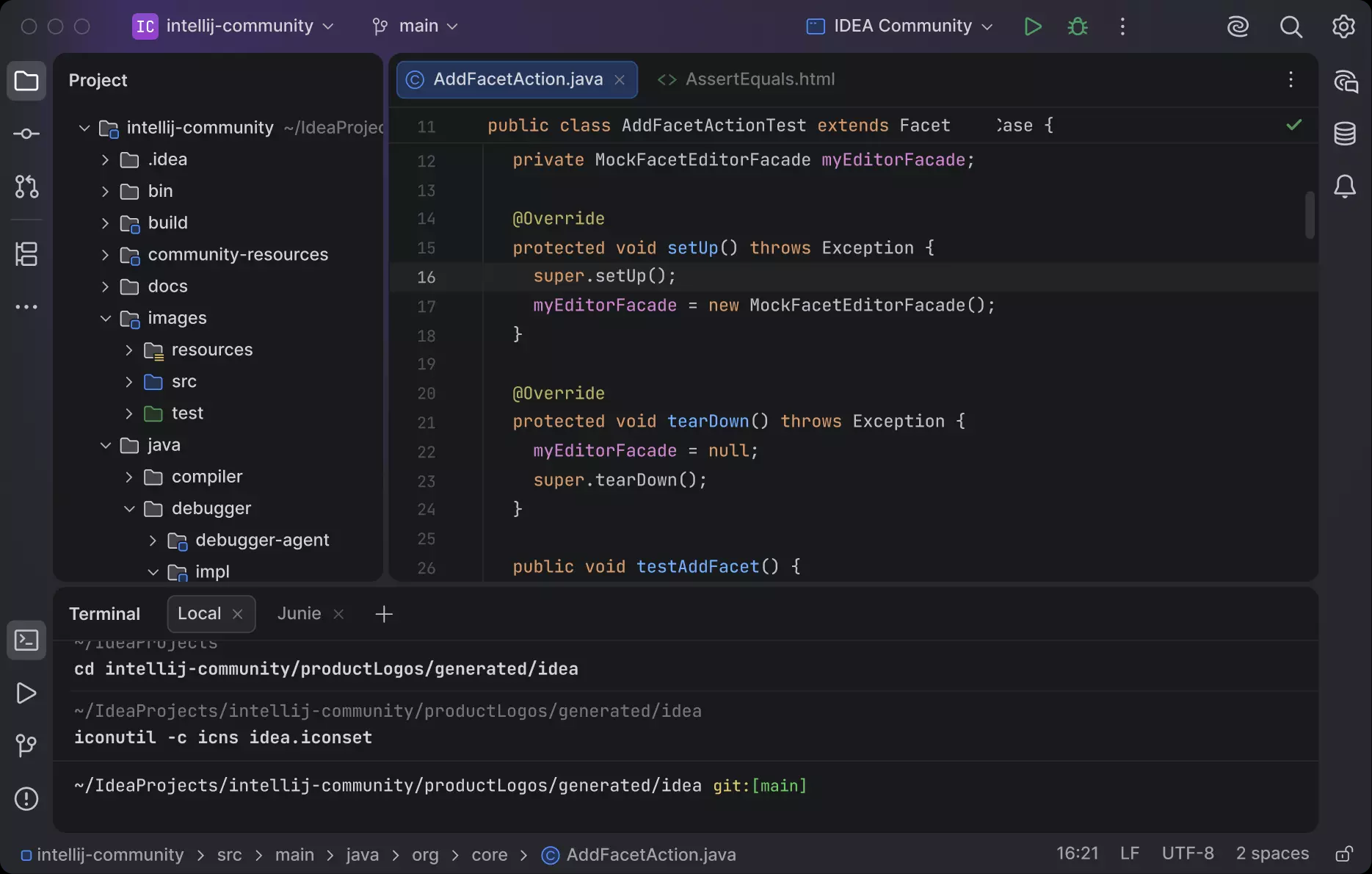The width and height of the screenshot is (1372, 874).
Task: Switch to the AssertEquals.html tab
Action: [759, 79]
